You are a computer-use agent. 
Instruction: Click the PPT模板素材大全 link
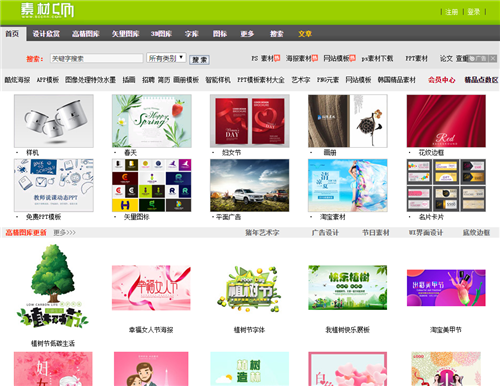tap(261, 80)
